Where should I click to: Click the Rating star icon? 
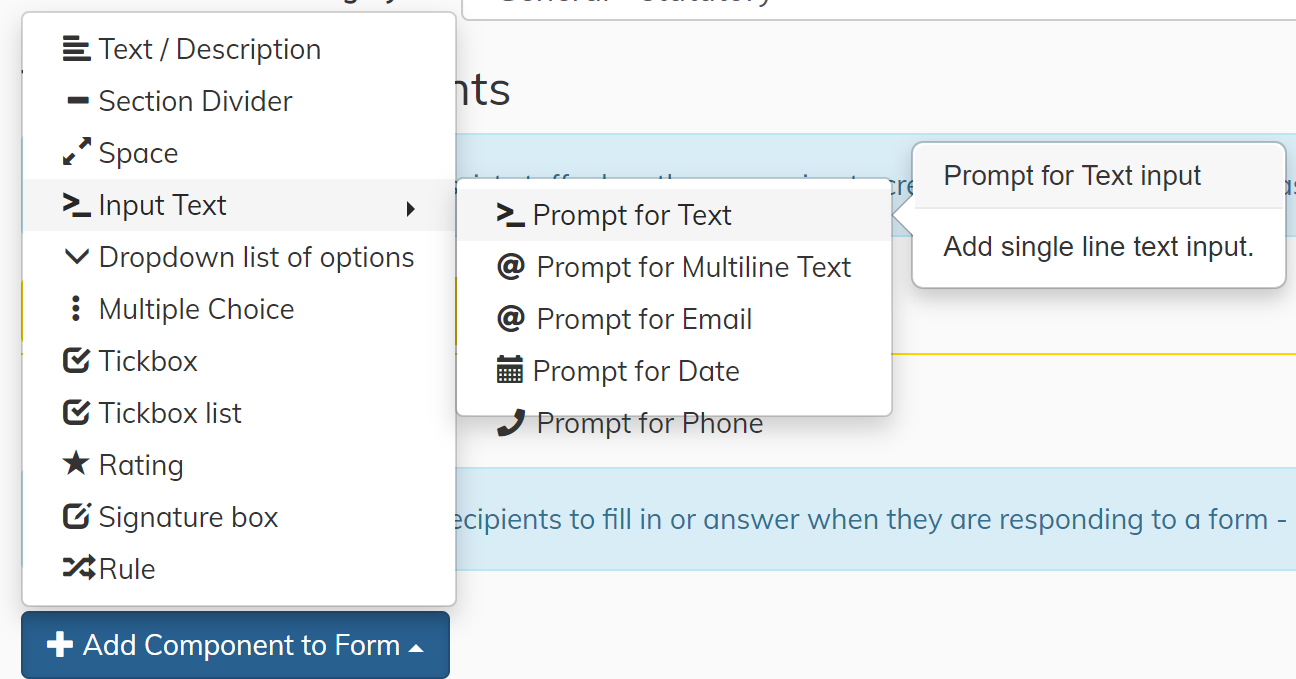click(76, 465)
